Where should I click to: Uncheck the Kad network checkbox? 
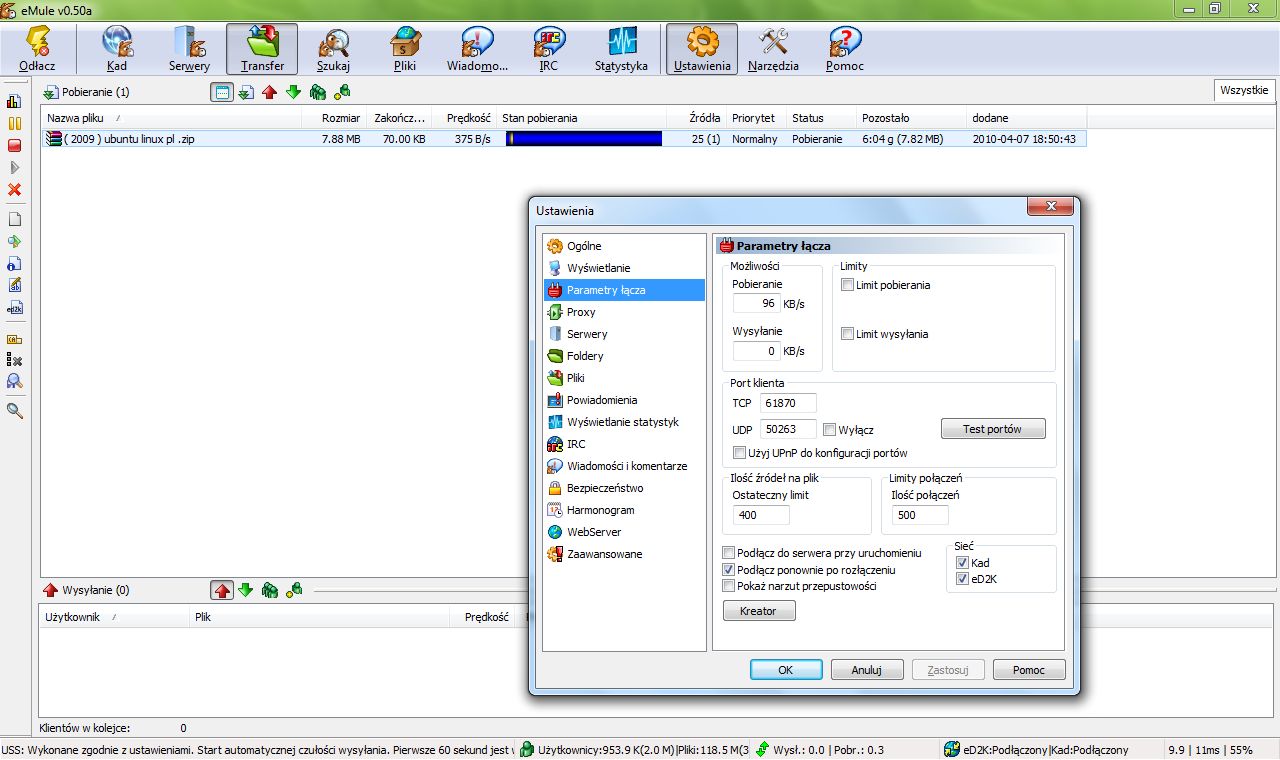coord(963,563)
